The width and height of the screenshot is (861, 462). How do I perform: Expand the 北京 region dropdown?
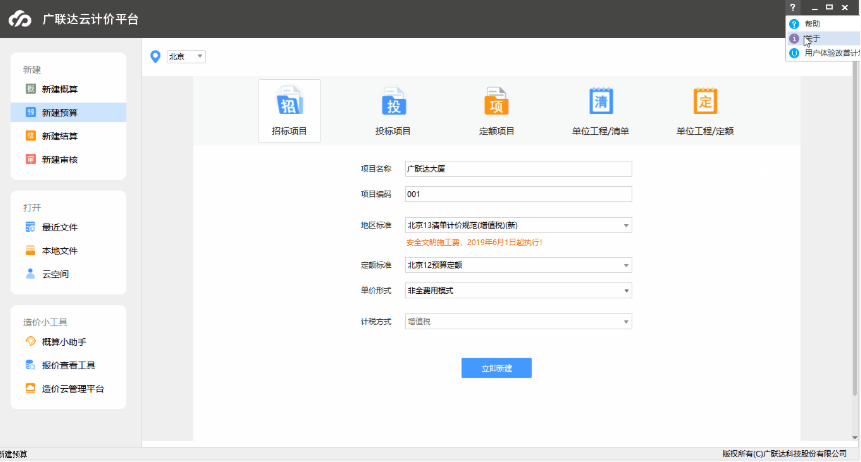pos(186,56)
